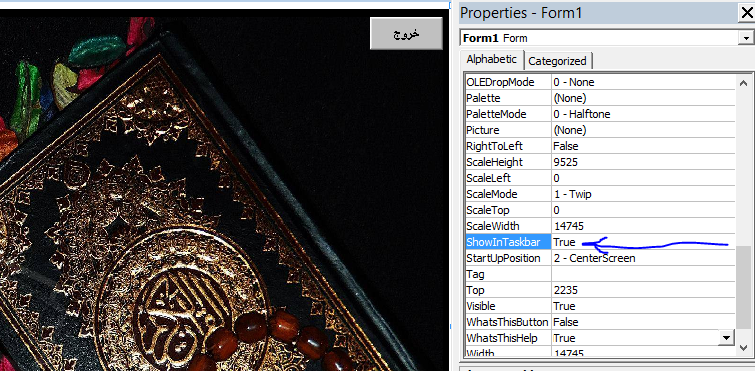
Task: Click the خروج exit button on the form
Action: (406, 34)
